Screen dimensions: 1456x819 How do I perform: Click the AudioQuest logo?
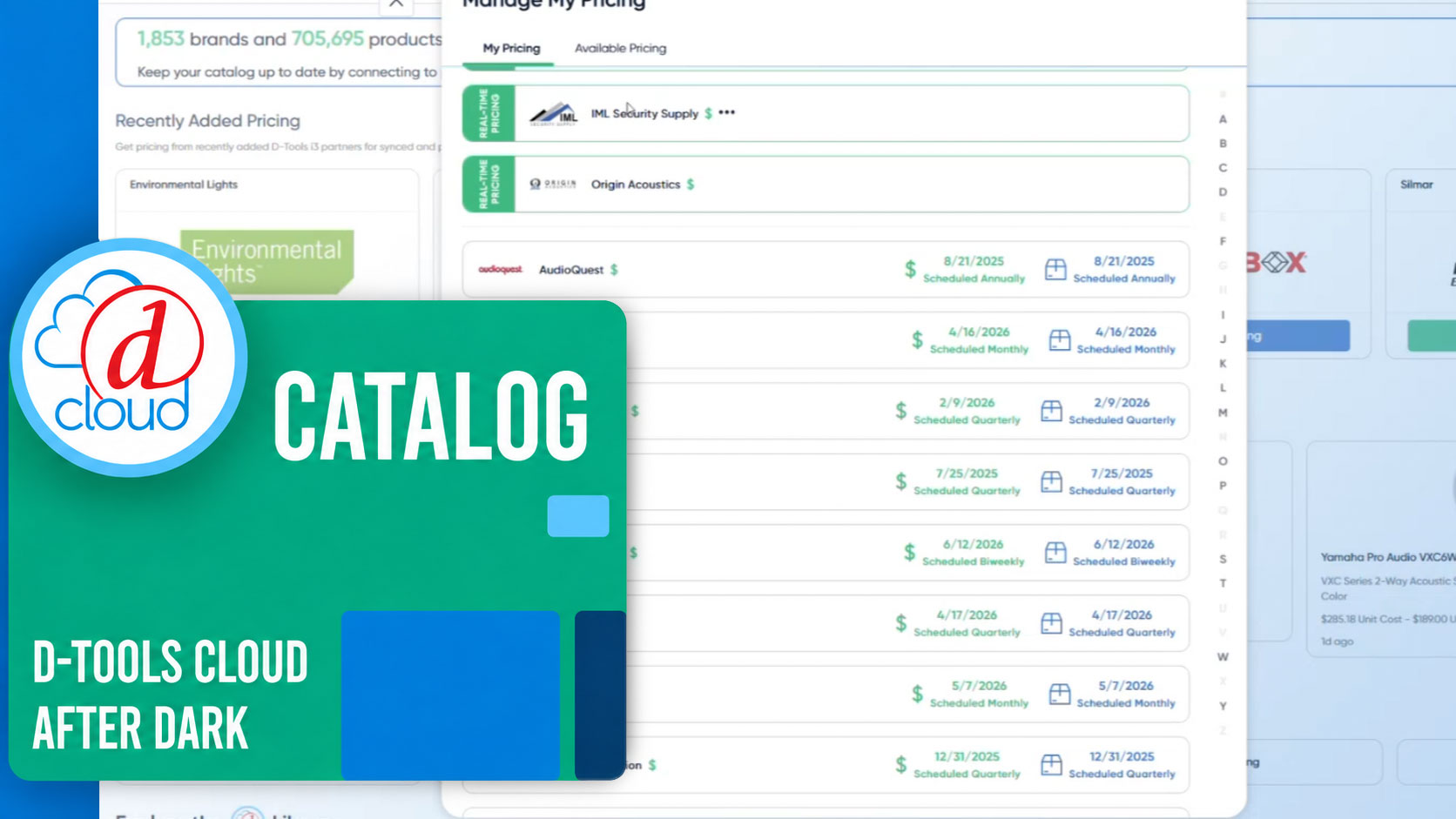(x=500, y=270)
